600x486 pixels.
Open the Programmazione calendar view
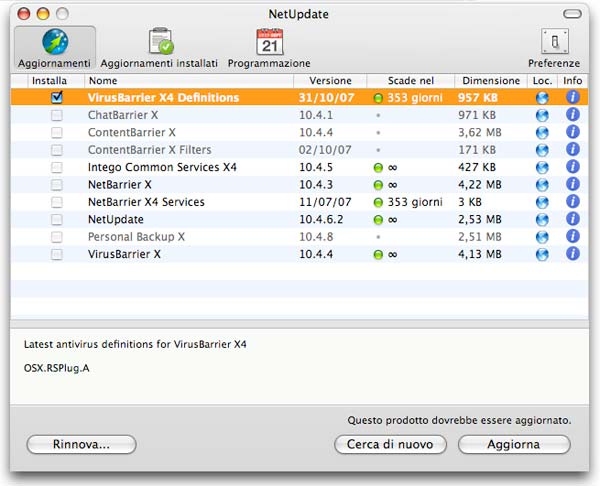269,47
